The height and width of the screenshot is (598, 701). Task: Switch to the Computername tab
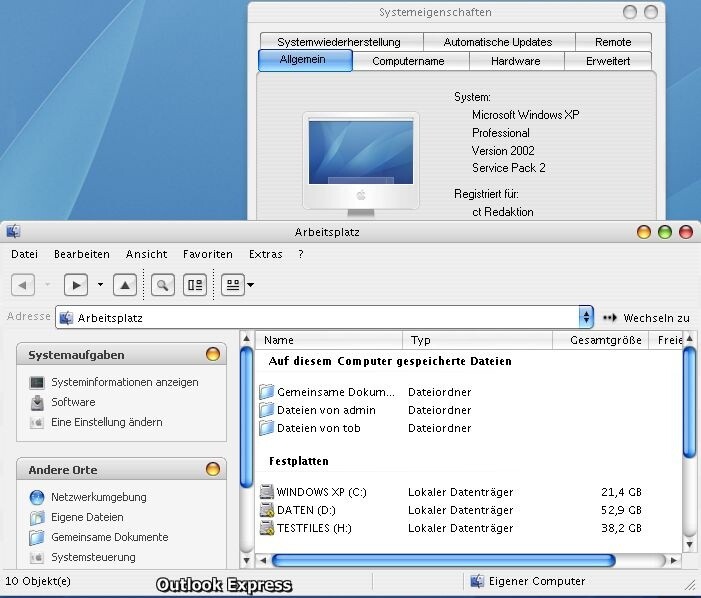[x=410, y=61]
